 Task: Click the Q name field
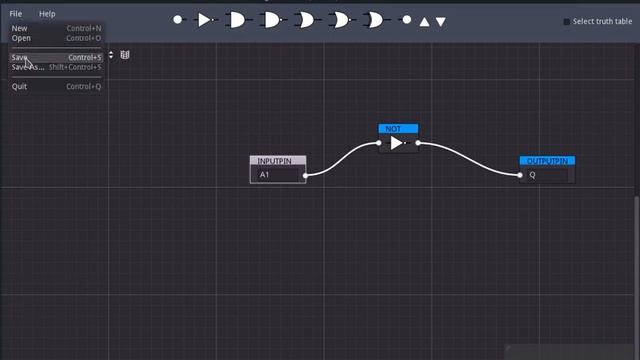(x=547, y=175)
